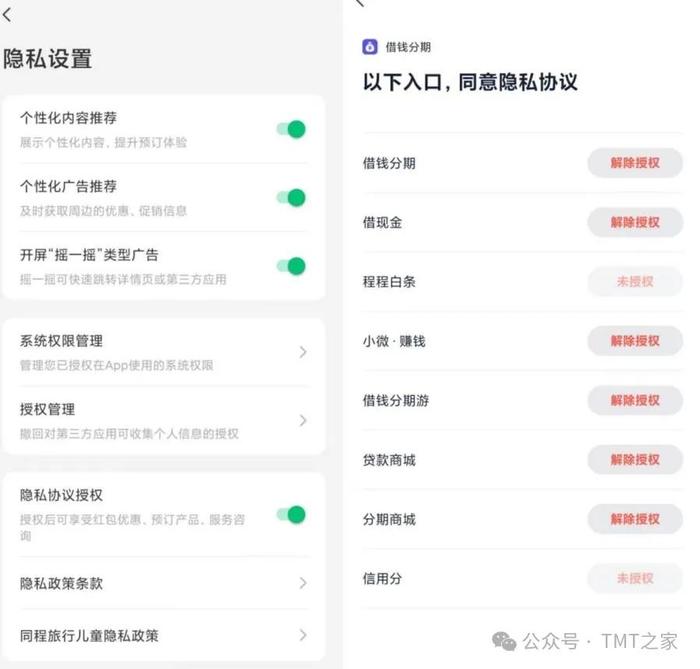Select the 个性化内容推荐 label
This screenshot has height=669, width=700.
pyautogui.click(x=68, y=118)
